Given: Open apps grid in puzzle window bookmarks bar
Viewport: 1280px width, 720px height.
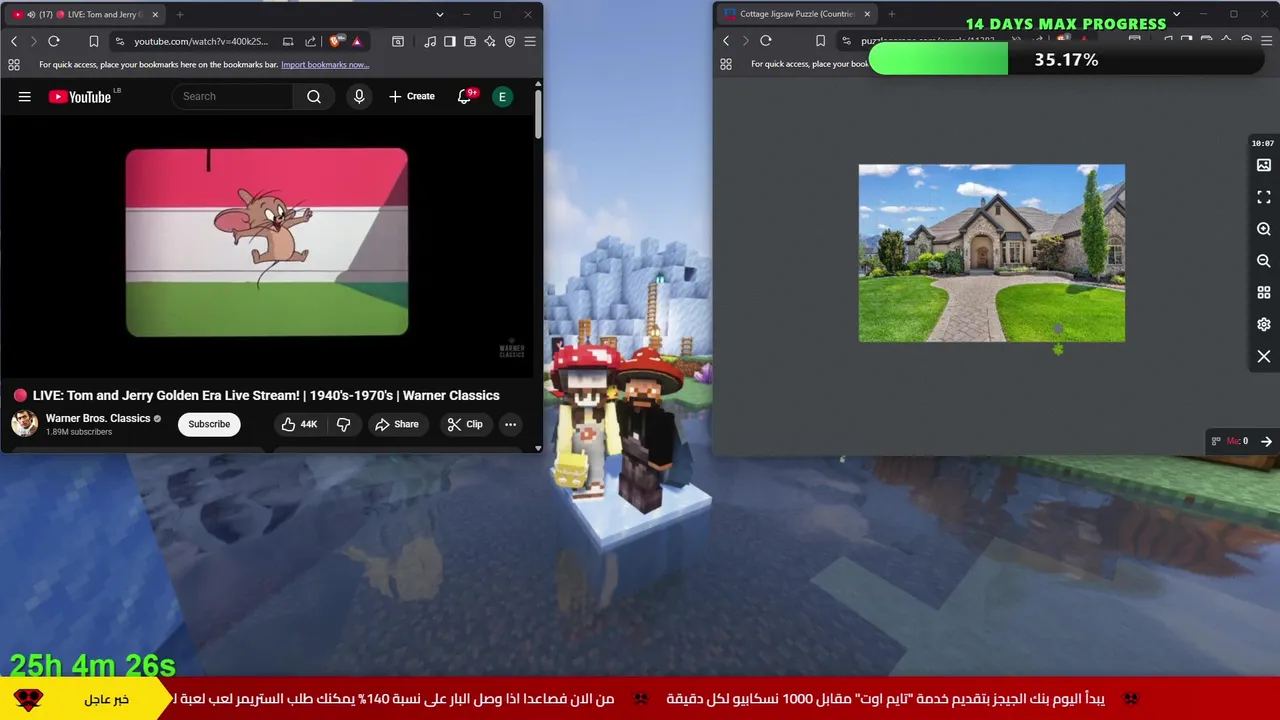Looking at the screenshot, I should point(727,64).
